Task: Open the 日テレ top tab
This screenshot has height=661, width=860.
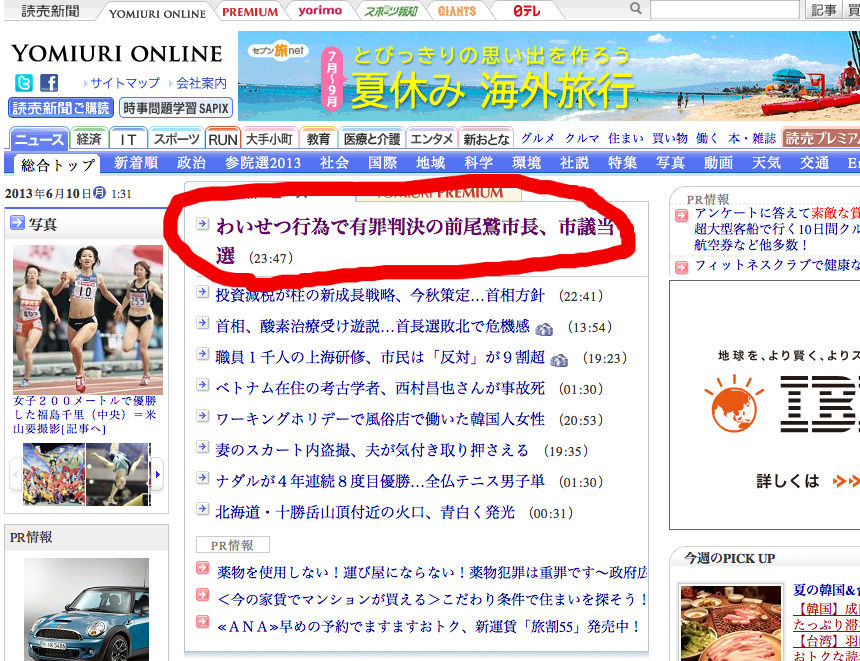Action: [527, 10]
